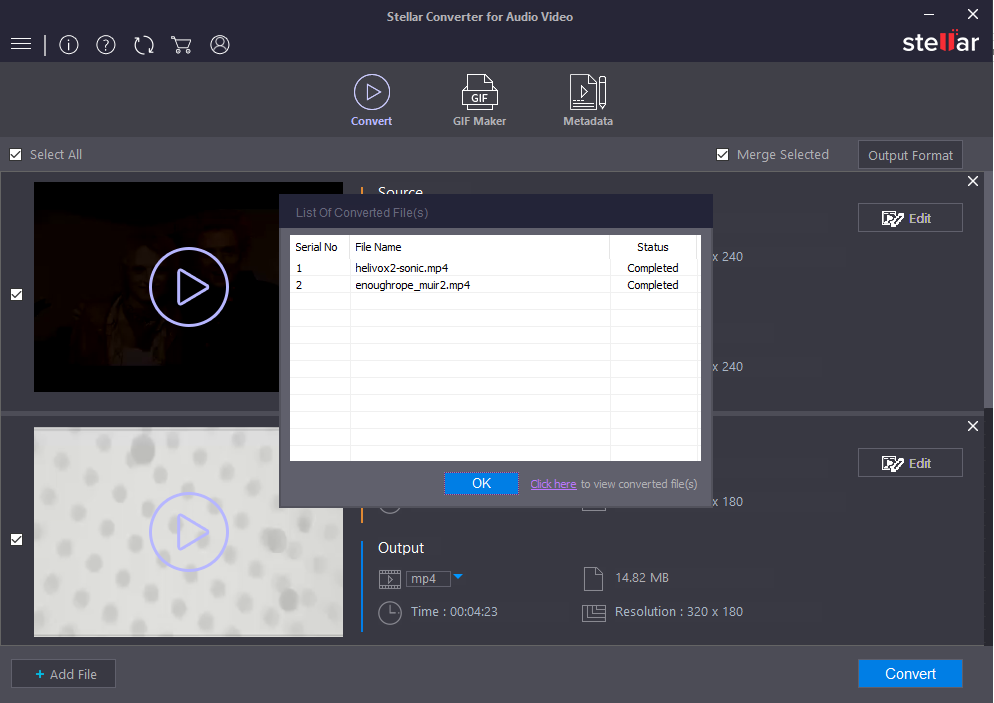Viewport: 994px width, 703px height.
Task: Click the 14.82 MB file size icon
Action: click(593, 579)
